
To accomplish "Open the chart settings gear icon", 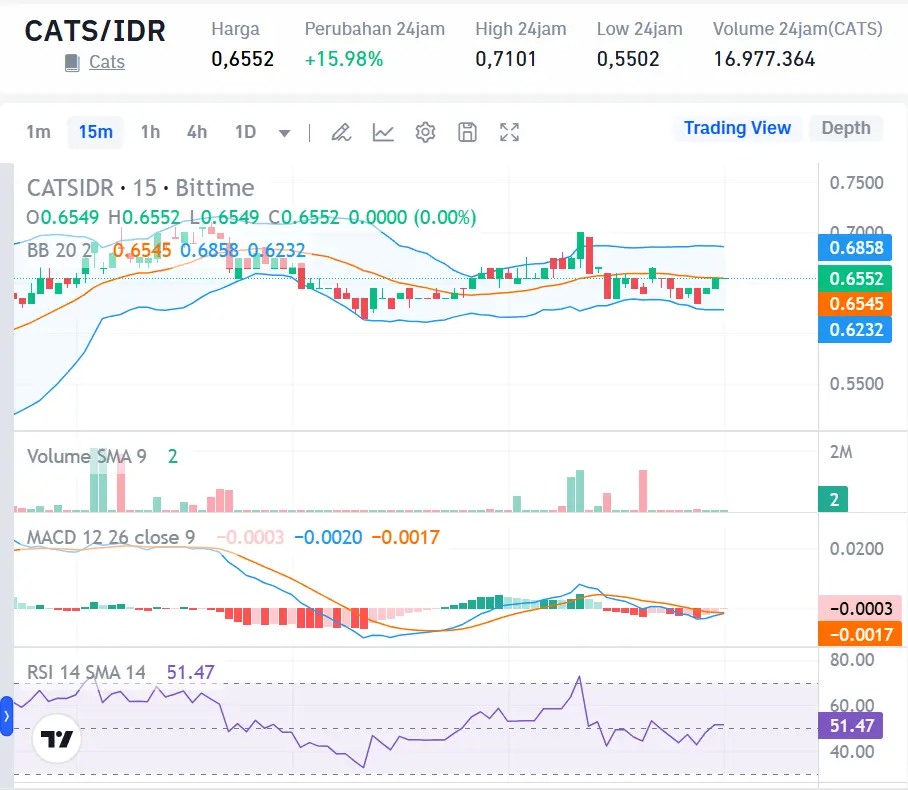I will click(x=425, y=131).
